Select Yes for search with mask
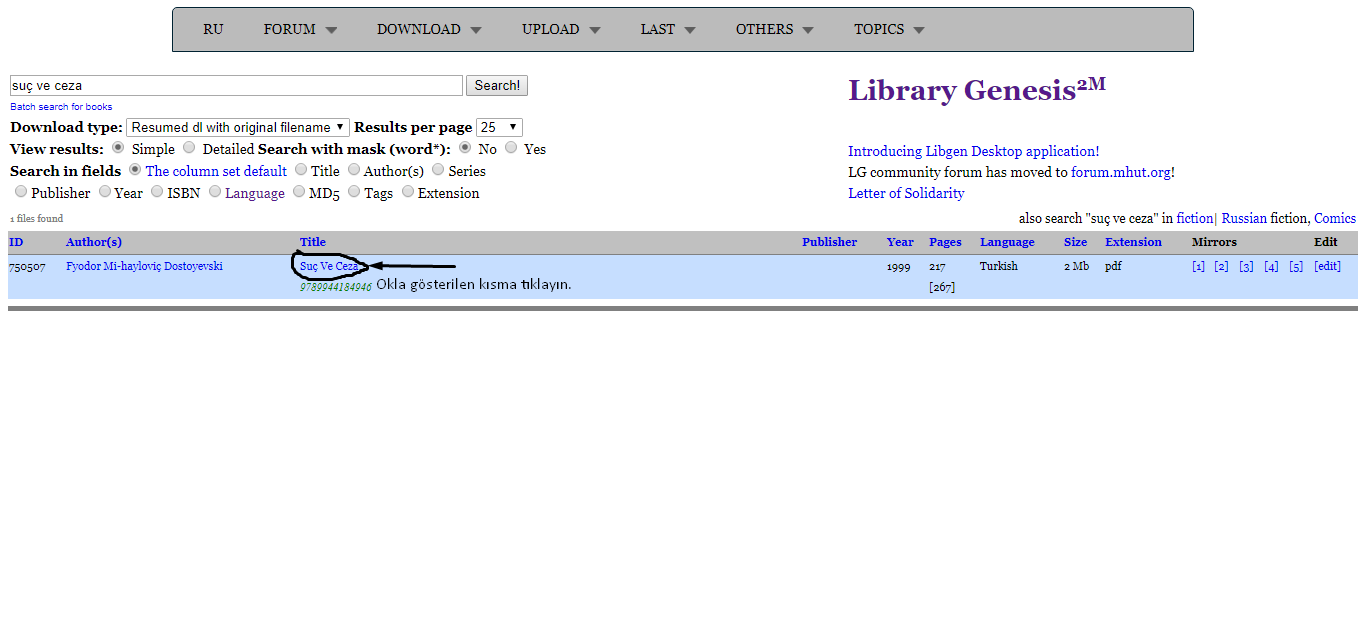Viewport: 1365px width, 622px height. click(511, 148)
